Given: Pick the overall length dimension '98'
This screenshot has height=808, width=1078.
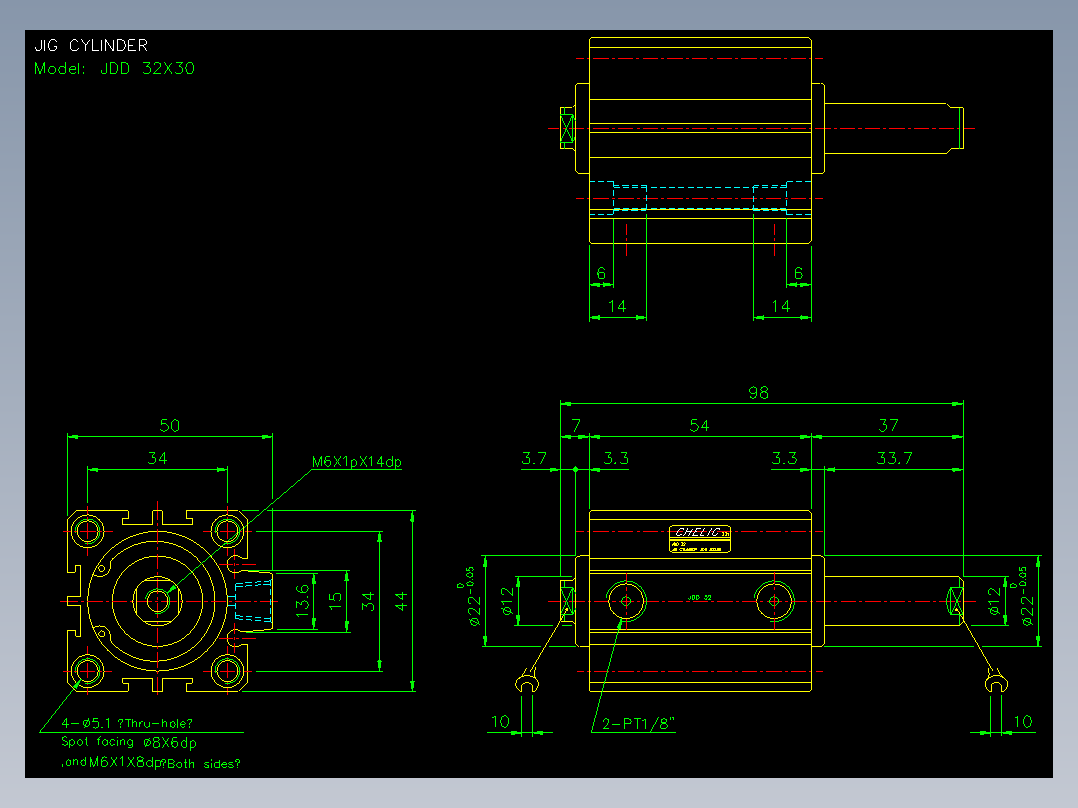Looking at the screenshot, I should [758, 393].
